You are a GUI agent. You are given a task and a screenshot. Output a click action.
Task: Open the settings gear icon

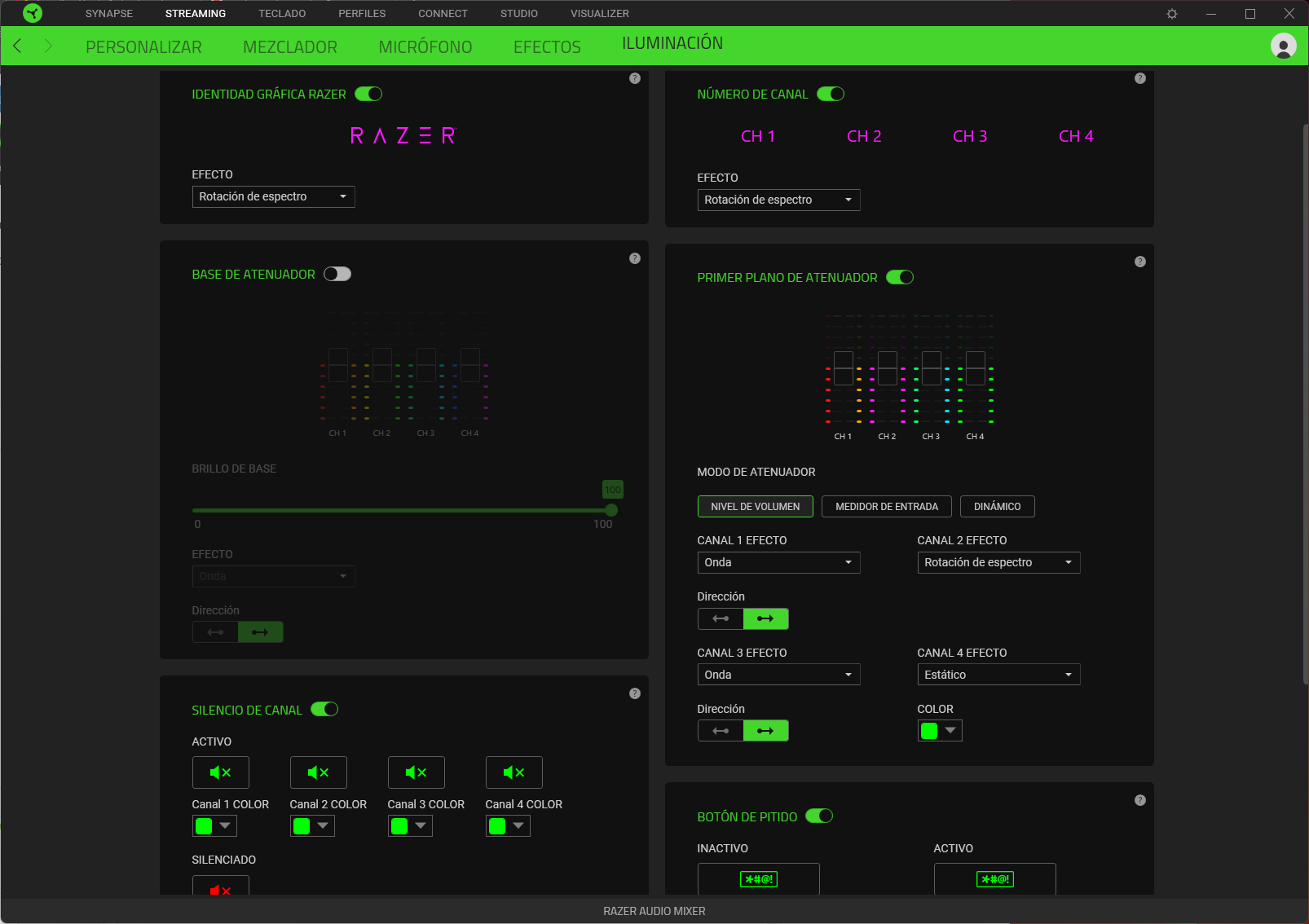(1172, 14)
